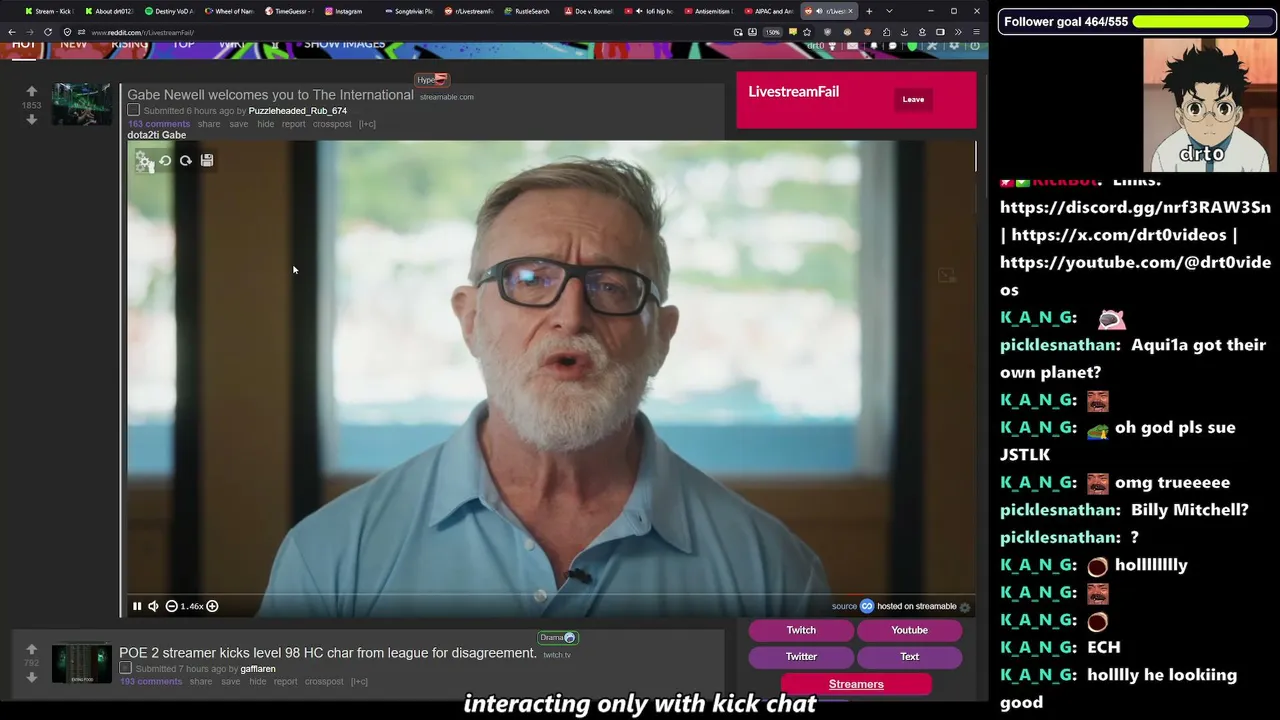Upvote the POE 2 streamer post
Screen dimensions: 1280x720
coord(31,649)
